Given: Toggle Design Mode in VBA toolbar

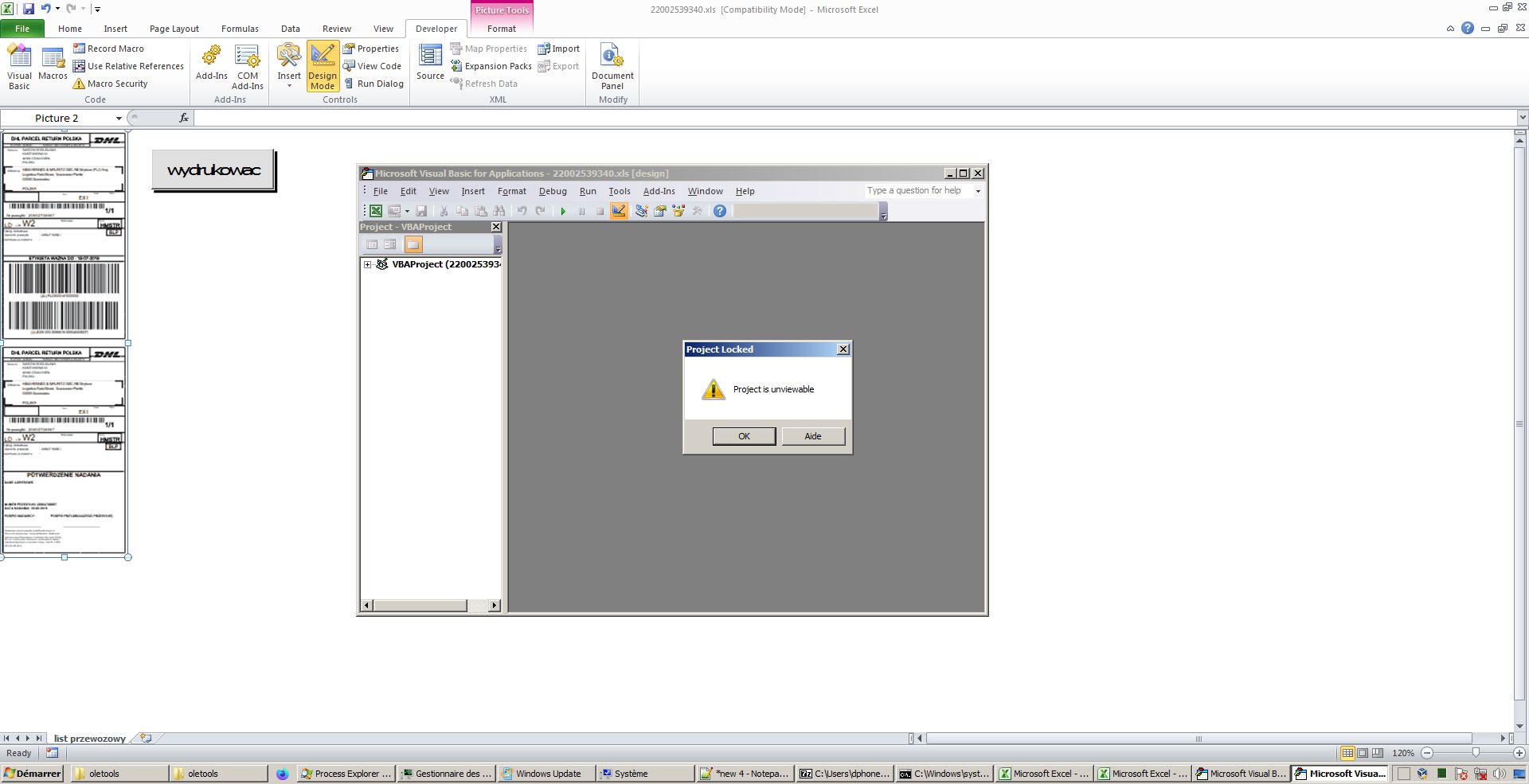Looking at the screenshot, I should tap(619, 211).
